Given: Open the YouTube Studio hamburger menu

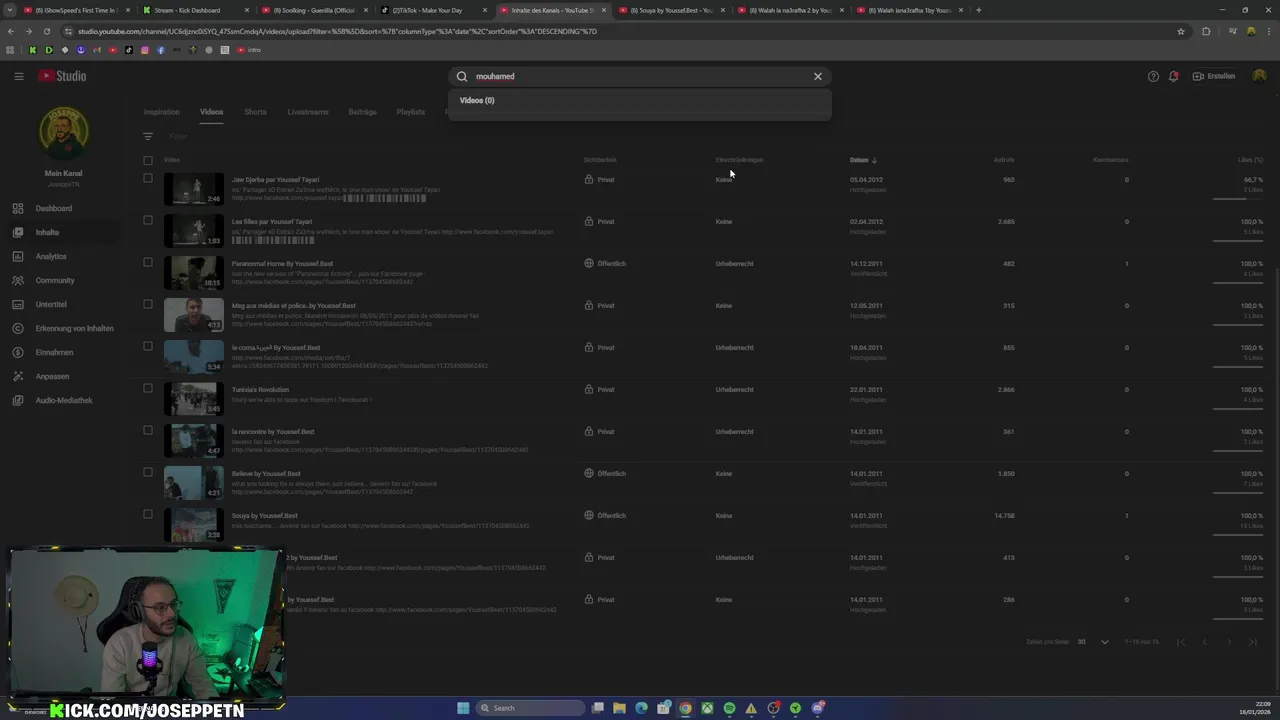Looking at the screenshot, I should click(x=18, y=76).
